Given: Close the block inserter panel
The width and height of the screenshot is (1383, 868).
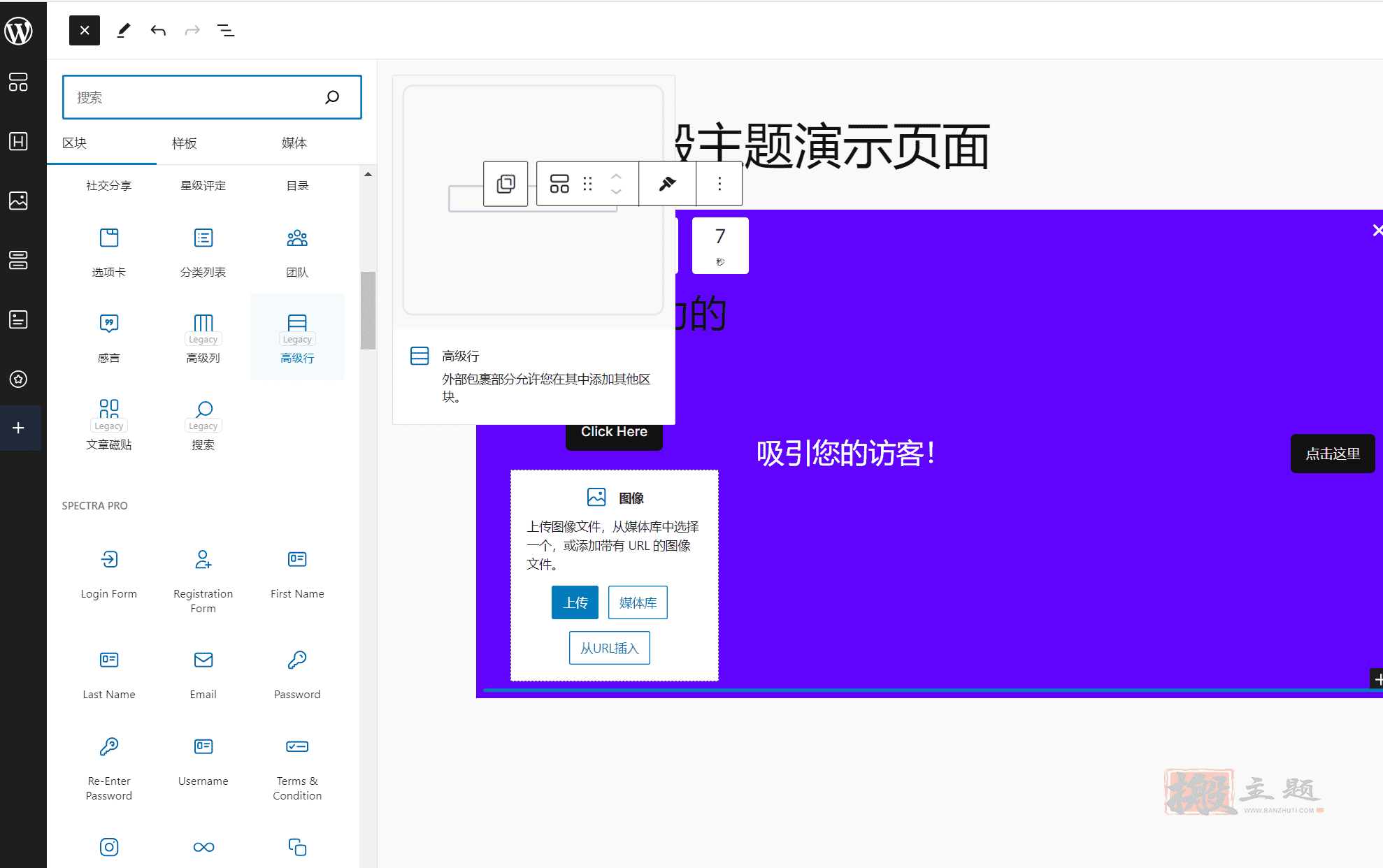Looking at the screenshot, I should 84,30.
